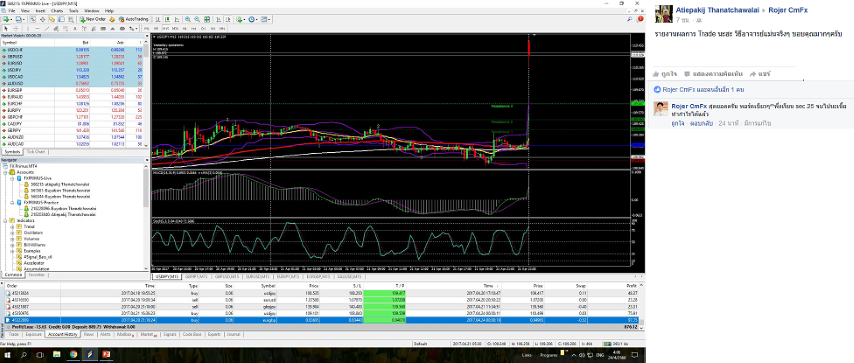Open the arrows tool dropdown
The height and width of the screenshot is (363, 854).
tap(132, 28)
